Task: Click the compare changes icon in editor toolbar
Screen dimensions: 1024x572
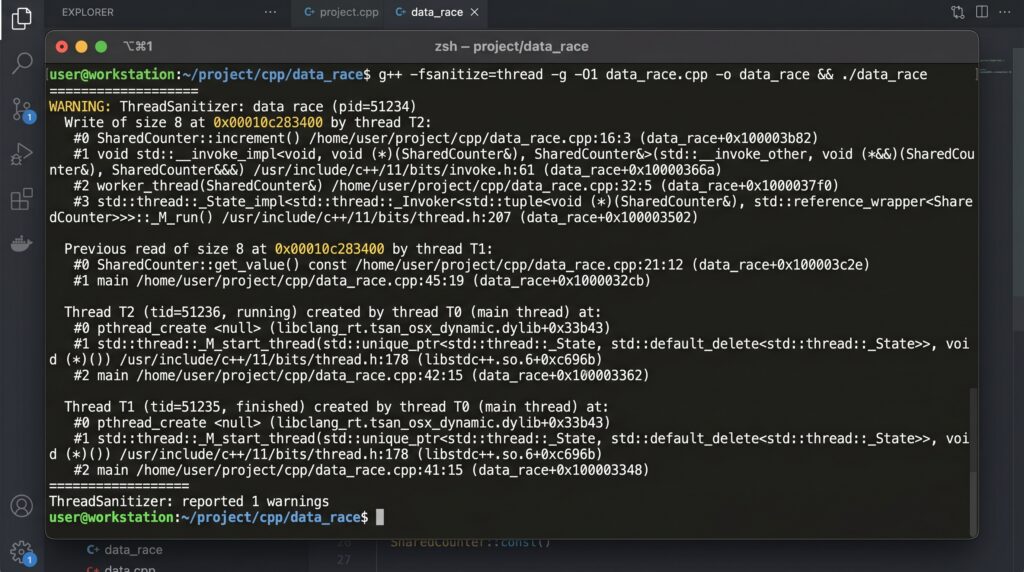Action: pyautogui.click(x=957, y=12)
